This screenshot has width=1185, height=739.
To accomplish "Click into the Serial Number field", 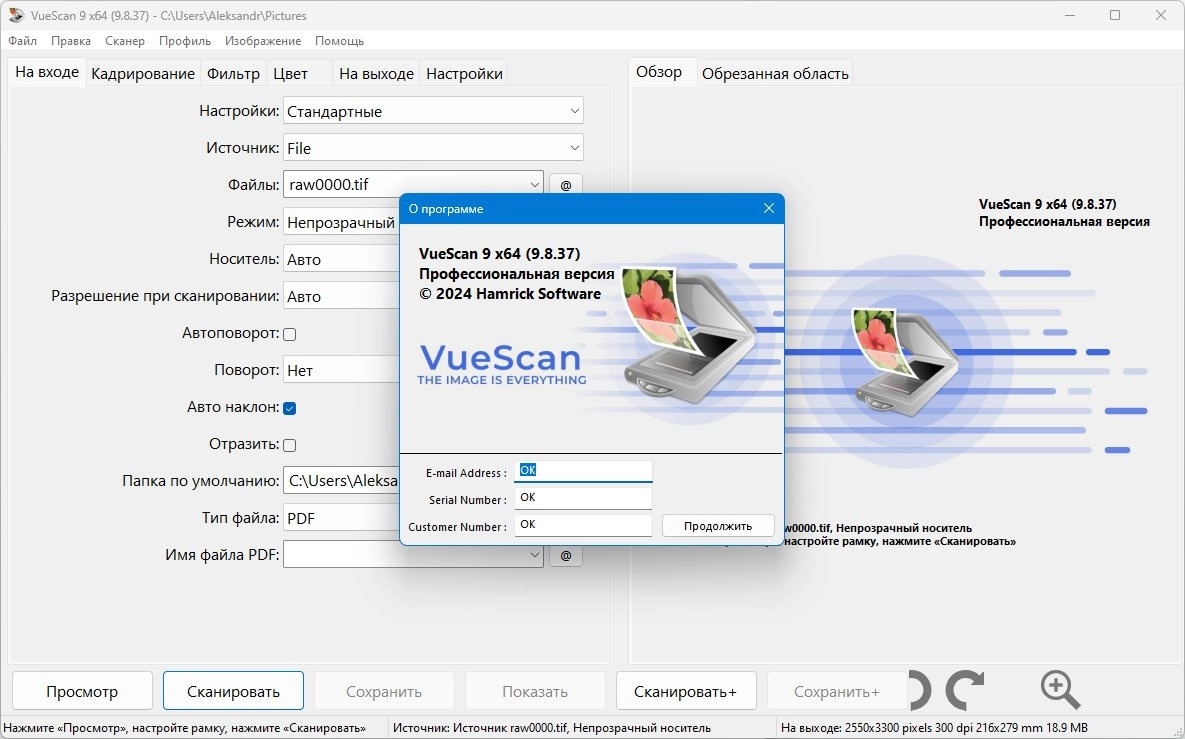I will [582, 498].
